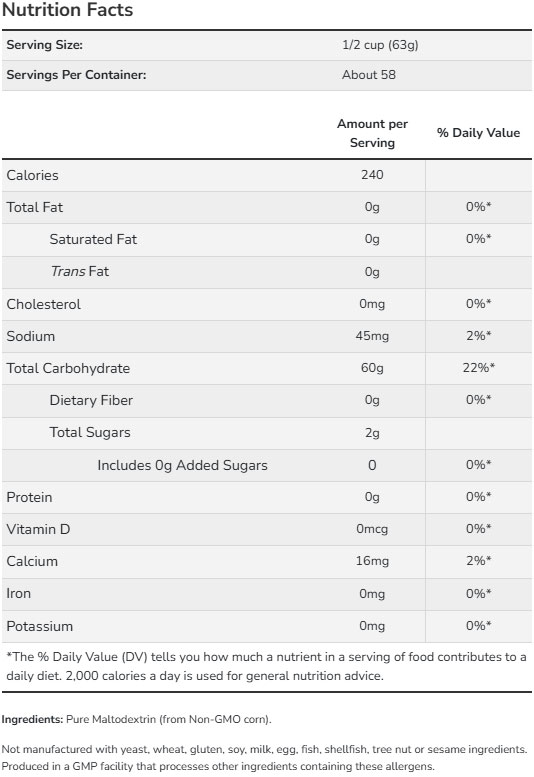Click the 16mg calcium amount
The image size is (534, 777).
(372, 561)
